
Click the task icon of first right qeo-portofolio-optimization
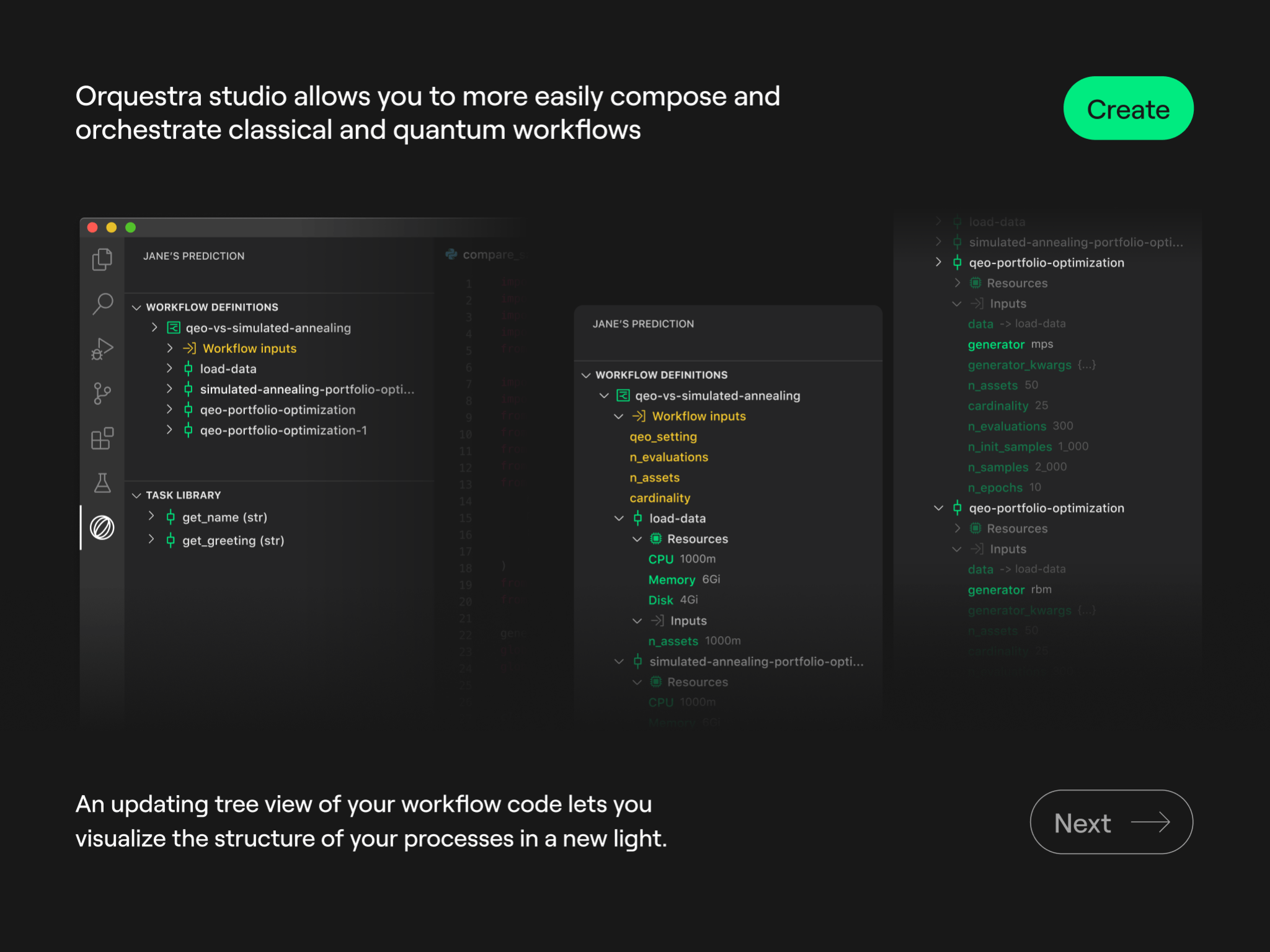(x=957, y=263)
